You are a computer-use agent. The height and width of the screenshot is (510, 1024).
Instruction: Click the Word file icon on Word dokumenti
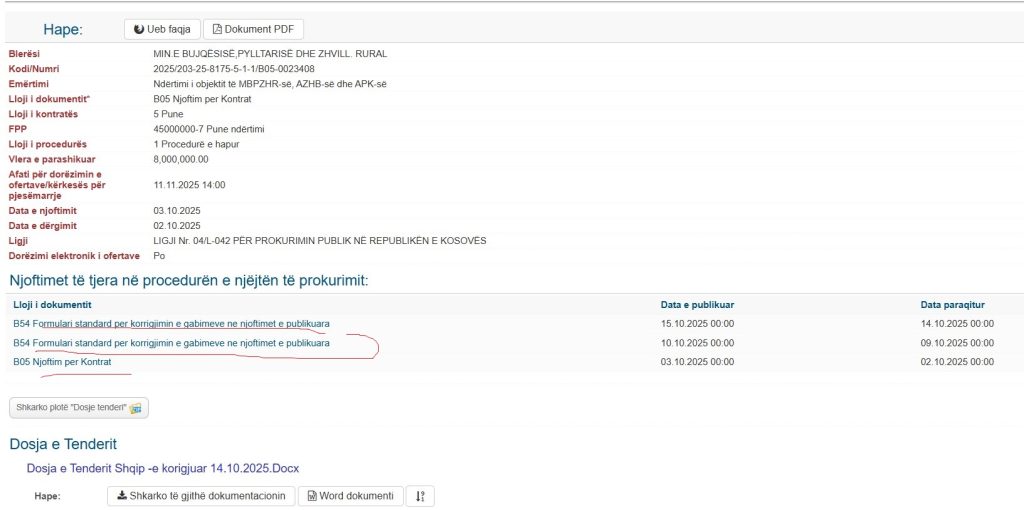pyautogui.click(x=312, y=496)
